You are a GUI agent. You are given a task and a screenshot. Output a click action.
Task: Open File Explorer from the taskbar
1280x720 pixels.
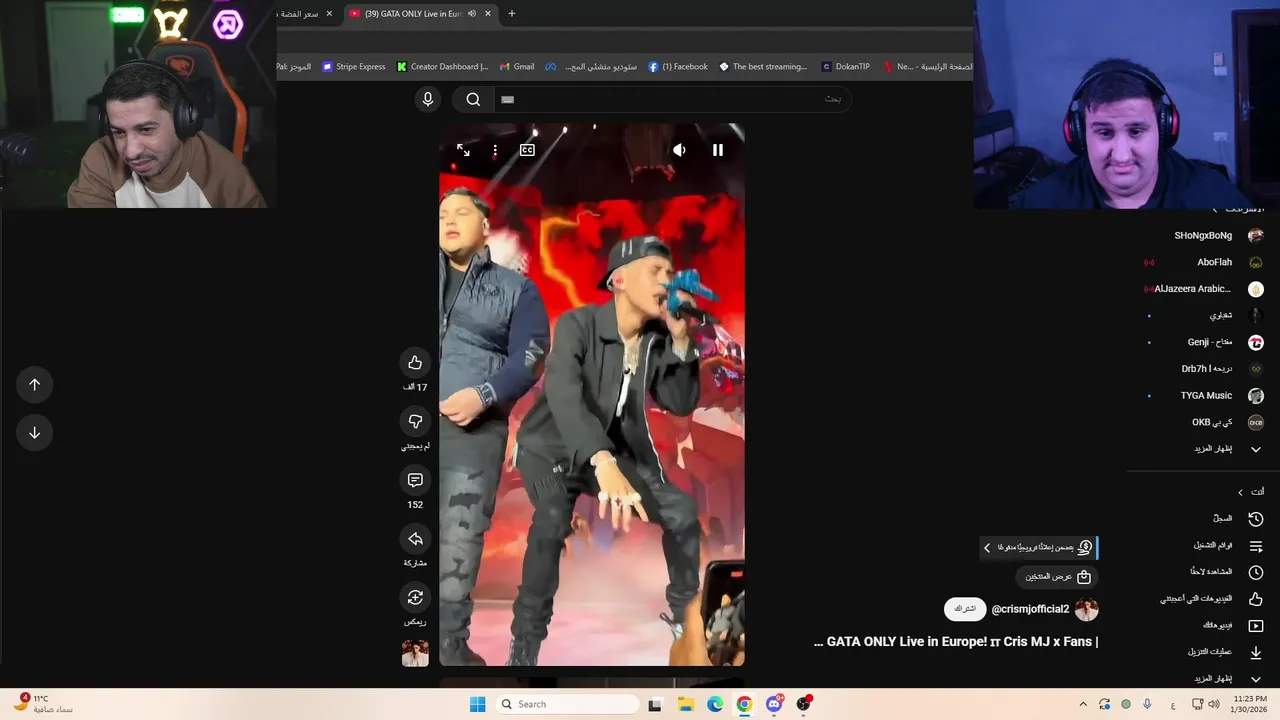[x=686, y=704]
